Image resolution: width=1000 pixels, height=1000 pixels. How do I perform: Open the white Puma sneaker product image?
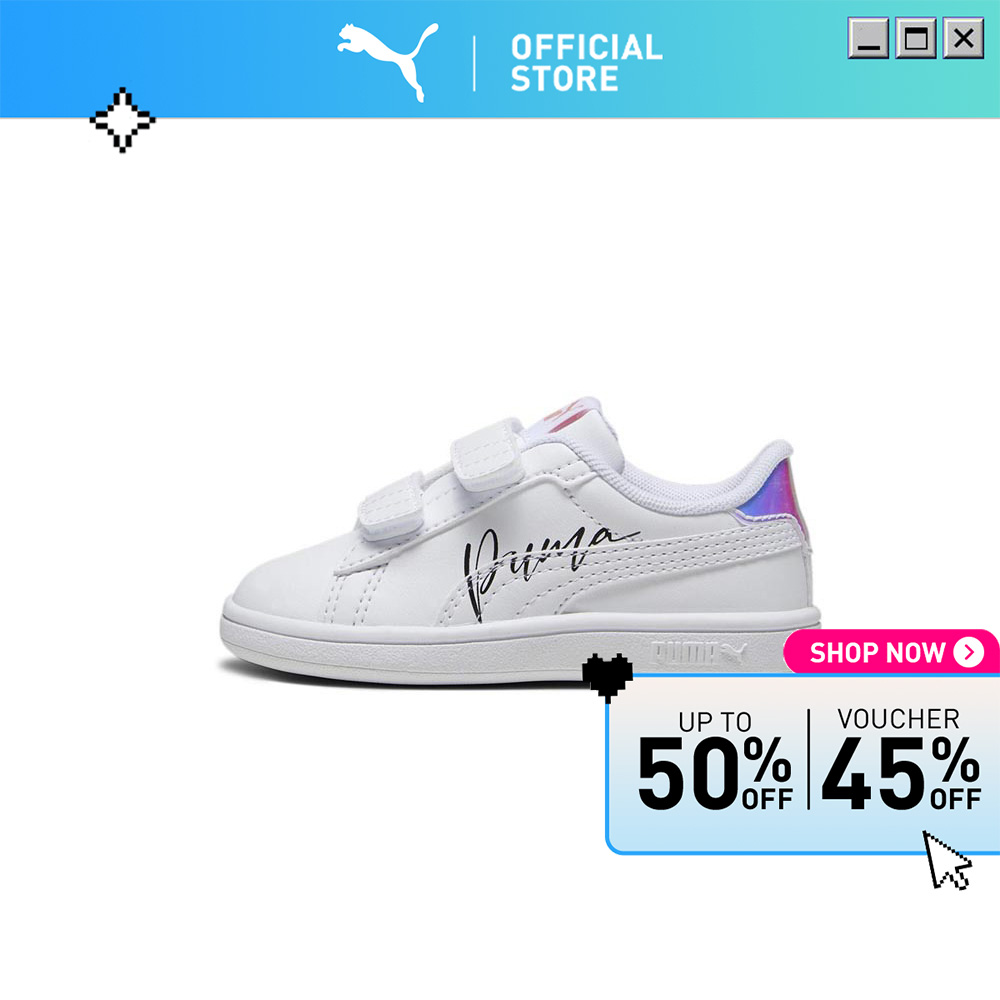pos(520,542)
